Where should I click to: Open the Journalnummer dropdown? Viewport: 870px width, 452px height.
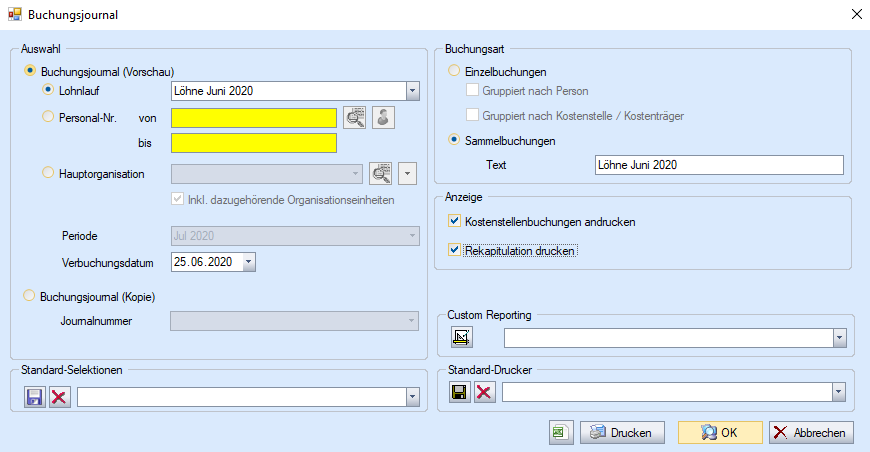tap(295, 321)
